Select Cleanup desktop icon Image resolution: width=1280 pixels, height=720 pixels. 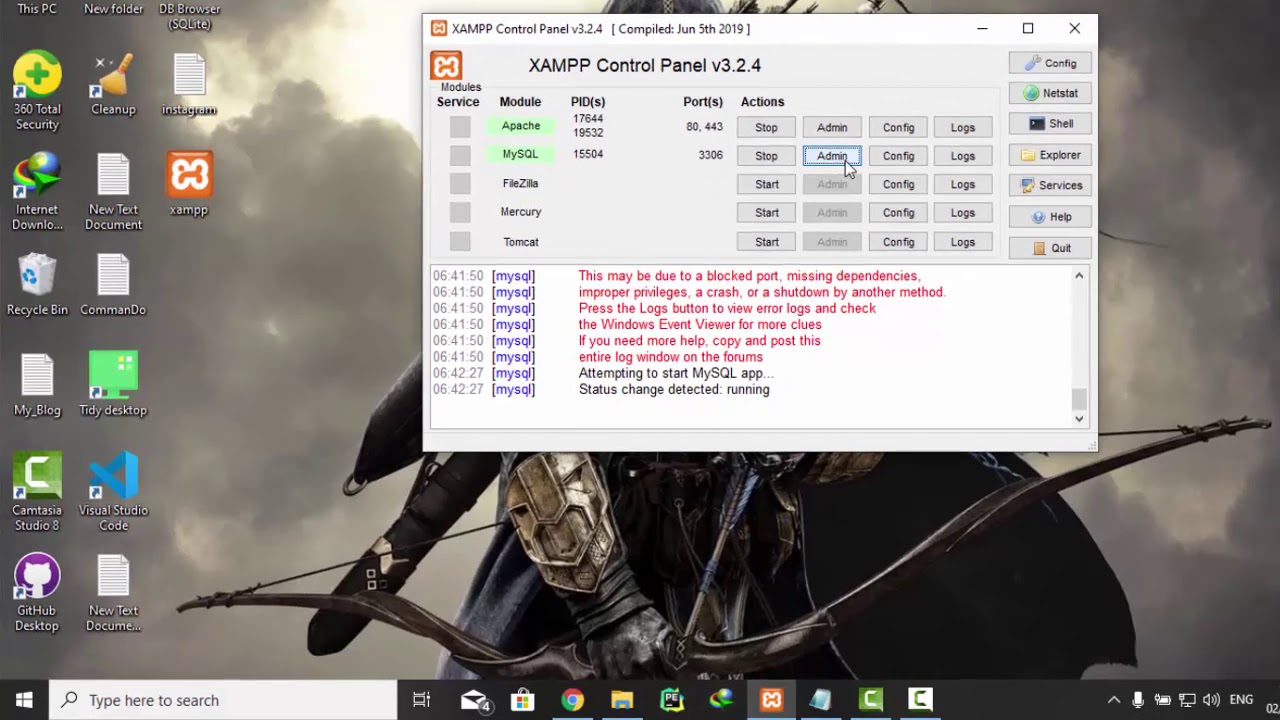point(113,84)
